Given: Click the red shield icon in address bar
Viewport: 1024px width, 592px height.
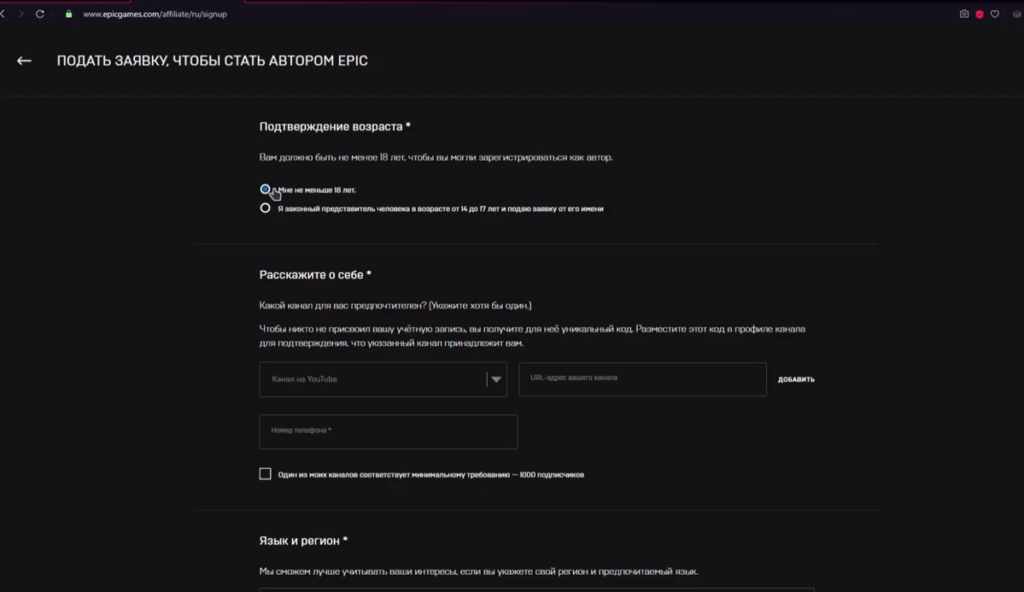Looking at the screenshot, I should [x=980, y=14].
